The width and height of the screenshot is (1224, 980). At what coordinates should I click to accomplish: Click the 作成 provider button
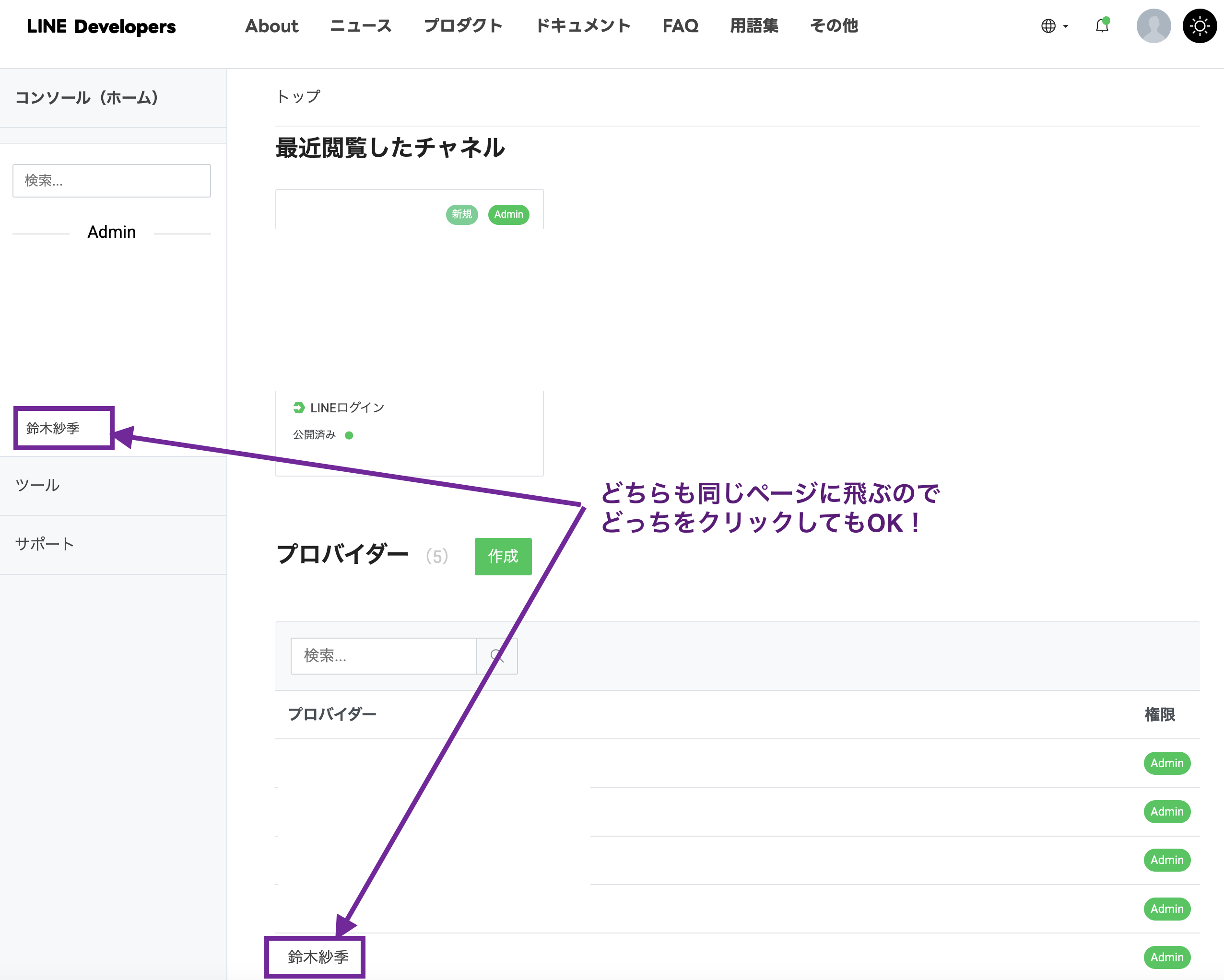click(x=503, y=556)
